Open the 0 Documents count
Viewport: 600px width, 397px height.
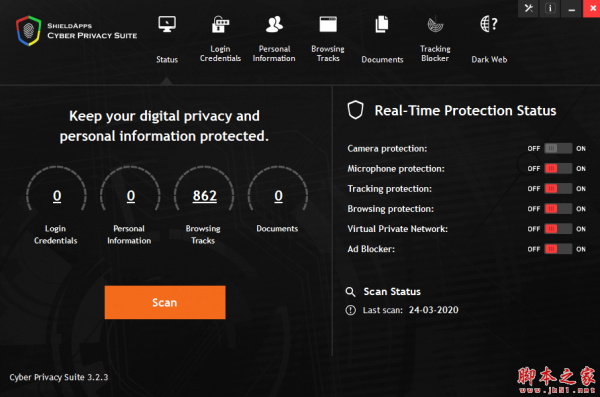point(279,196)
